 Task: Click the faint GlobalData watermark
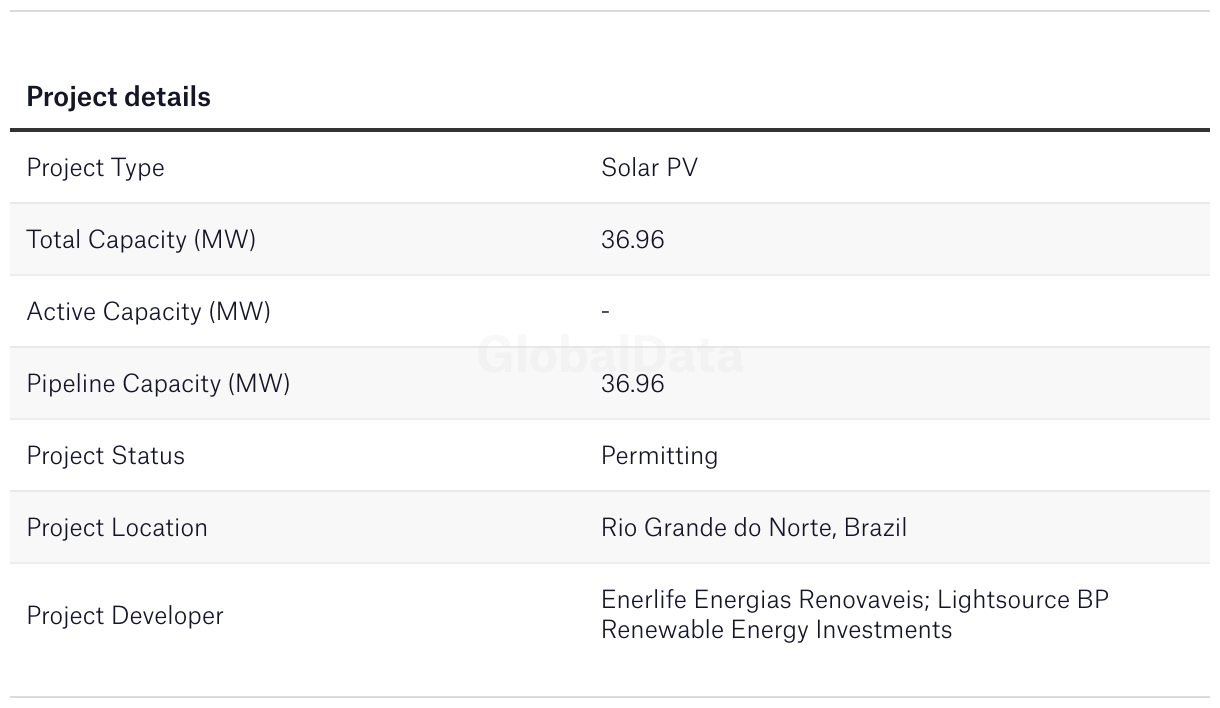click(x=610, y=356)
